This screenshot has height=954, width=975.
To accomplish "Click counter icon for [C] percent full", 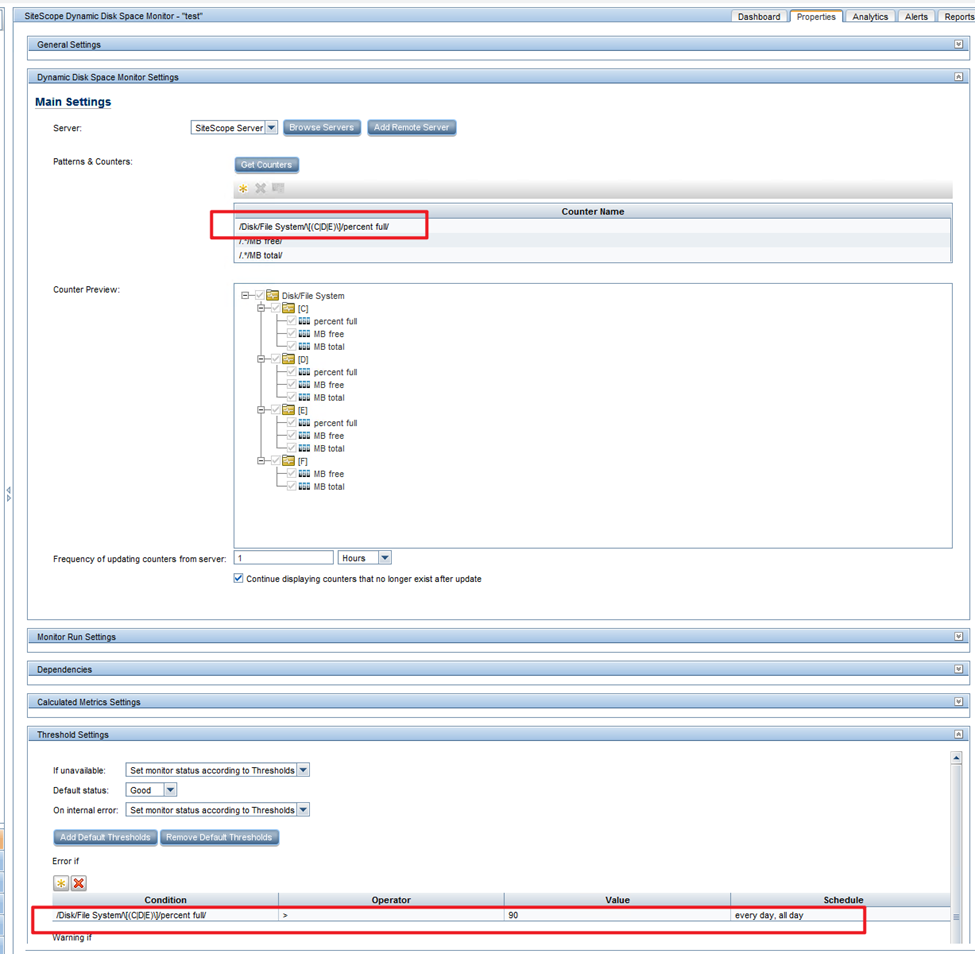I will pyautogui.click(x=304, y=321).
